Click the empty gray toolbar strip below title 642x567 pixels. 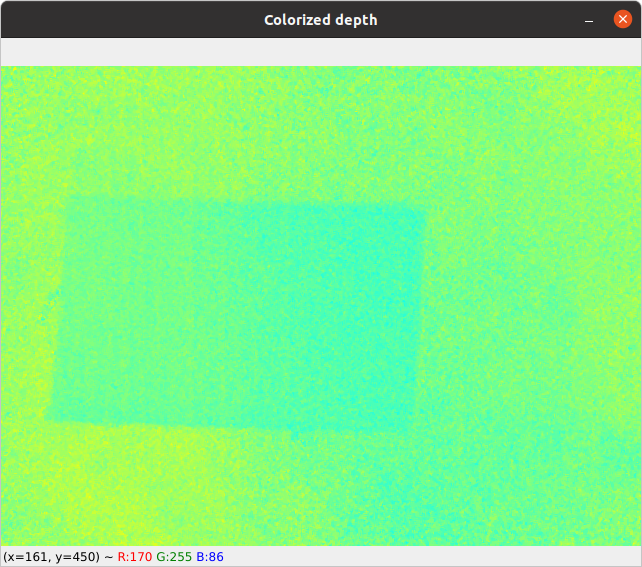point(320,52)
